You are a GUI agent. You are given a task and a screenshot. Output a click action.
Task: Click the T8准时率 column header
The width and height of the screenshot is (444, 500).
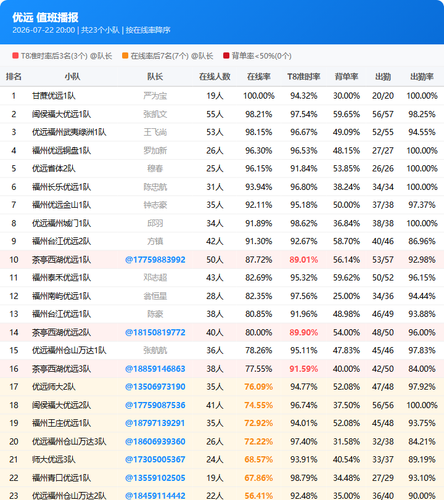point(304,77)
